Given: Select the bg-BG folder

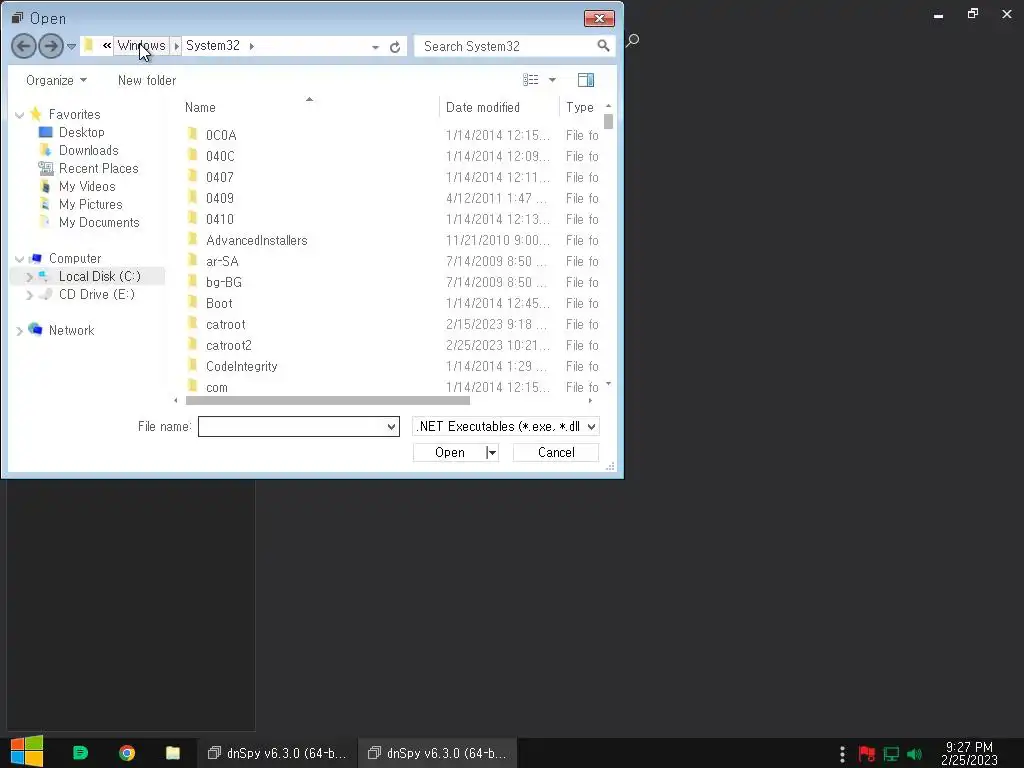Looking at the screenshot, I should [x=223, y=282].
